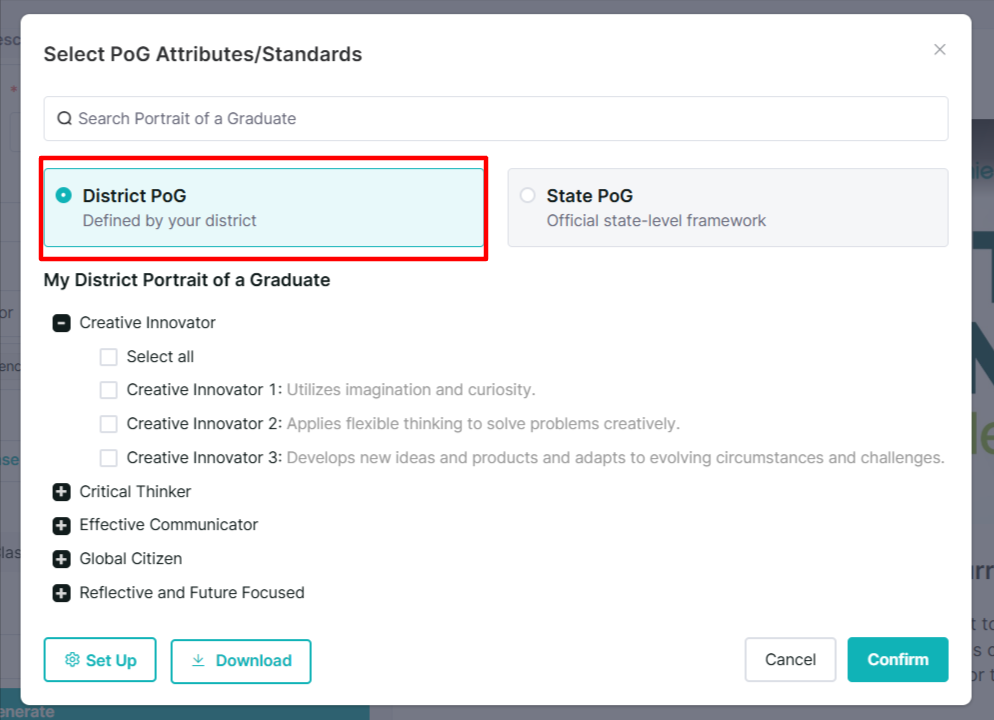Screen dimensions: 994x720
Task: Click the Cancel button
Action: [791, 660]
